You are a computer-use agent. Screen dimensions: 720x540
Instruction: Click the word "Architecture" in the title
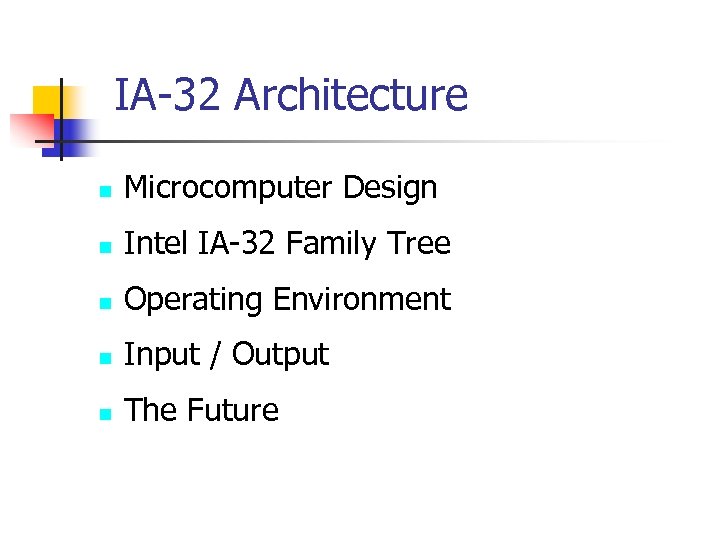(x=350, y=96)
